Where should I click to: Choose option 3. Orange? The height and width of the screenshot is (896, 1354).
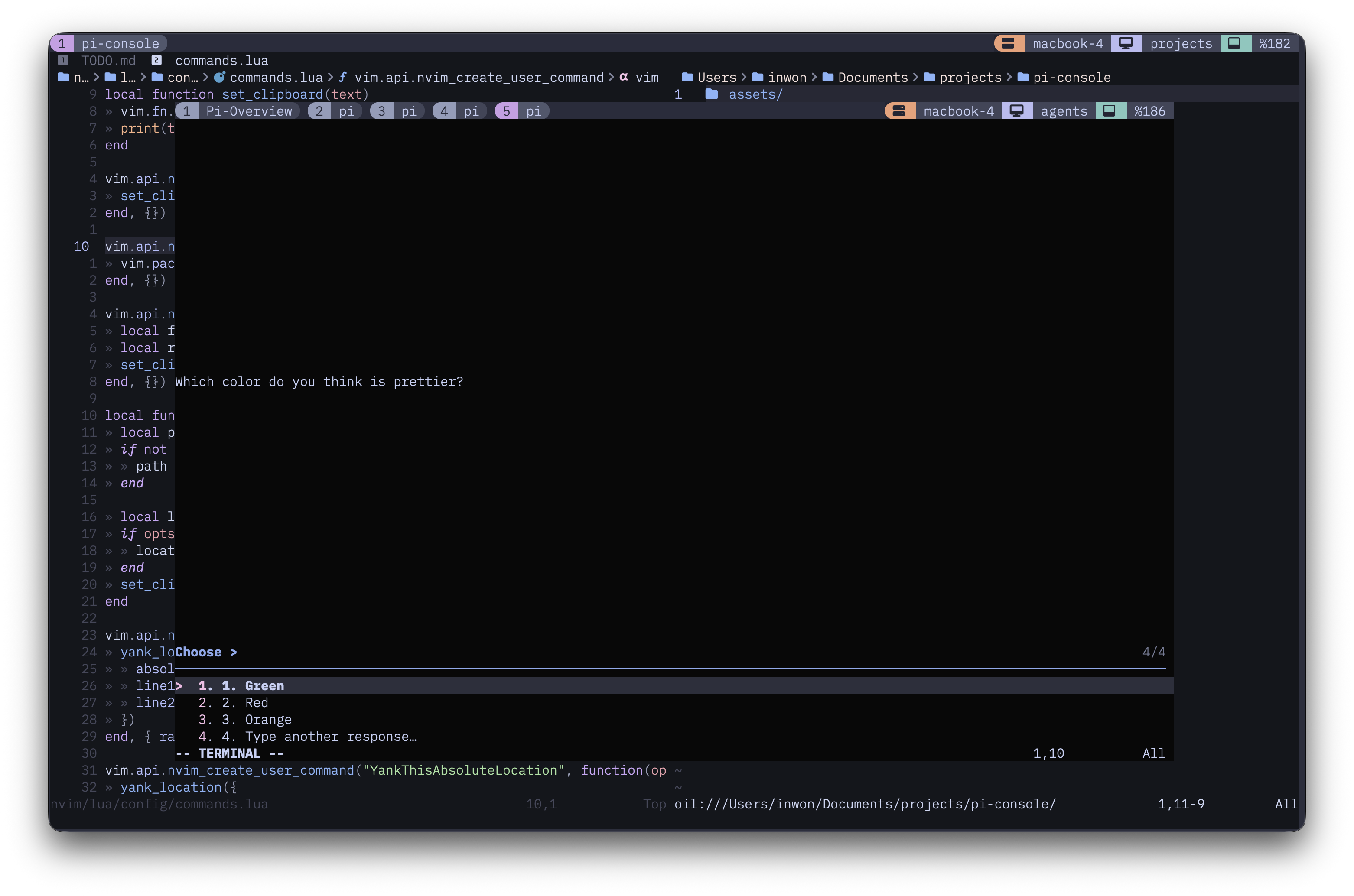(x=674, y=720)
